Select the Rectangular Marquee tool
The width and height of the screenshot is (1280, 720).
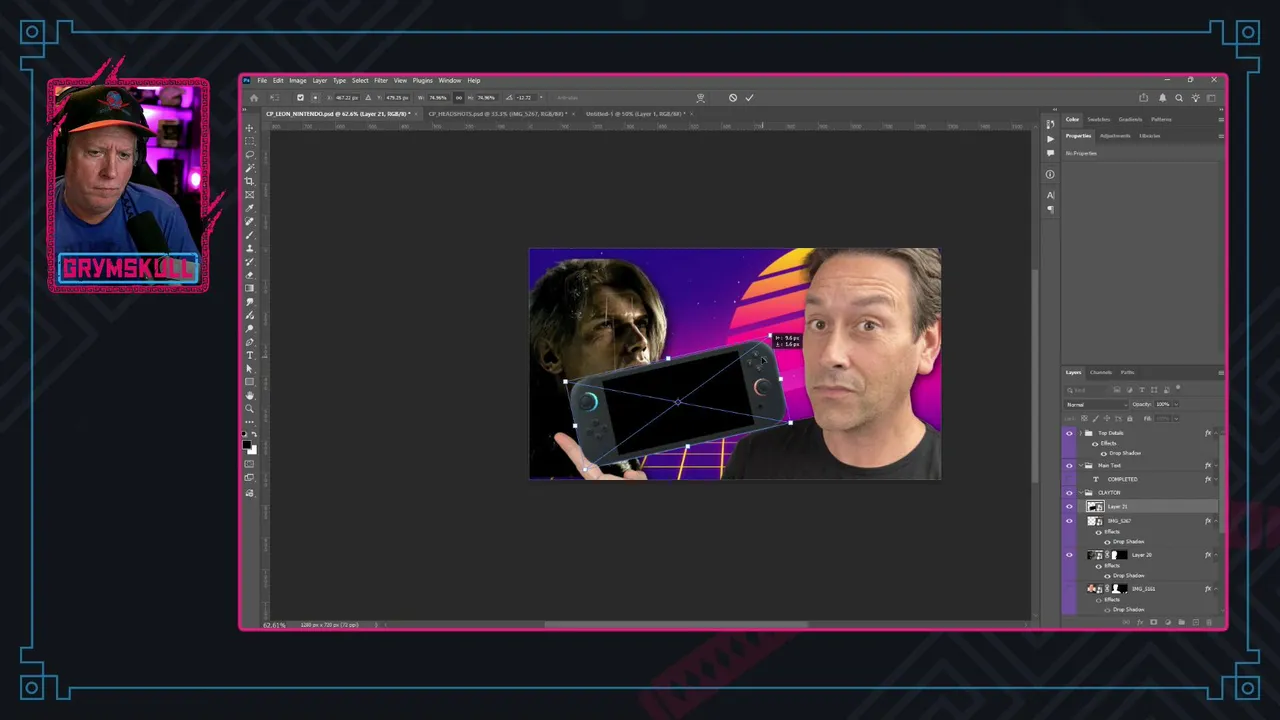pos(248,141)
